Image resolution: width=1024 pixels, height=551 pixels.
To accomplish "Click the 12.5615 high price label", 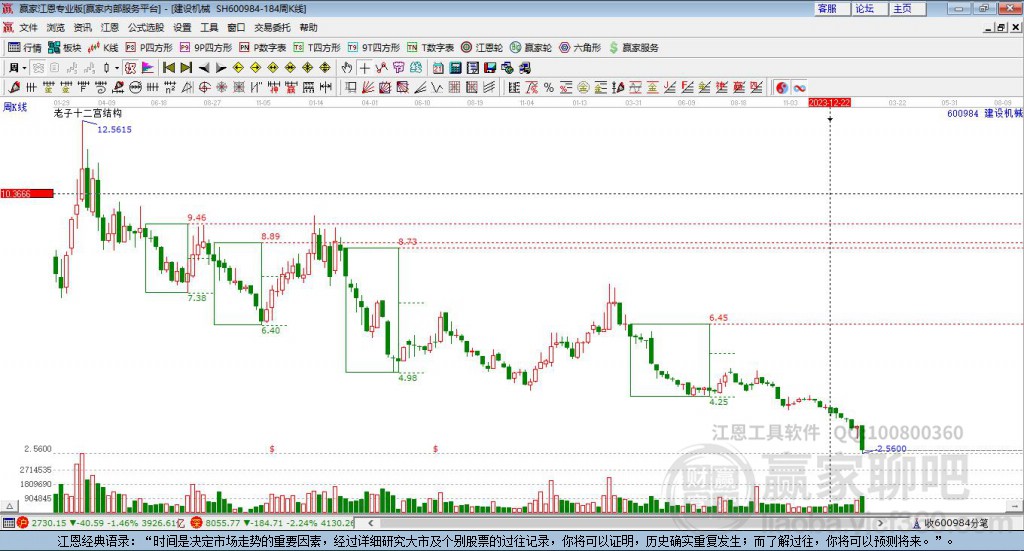I will [114, 129].
